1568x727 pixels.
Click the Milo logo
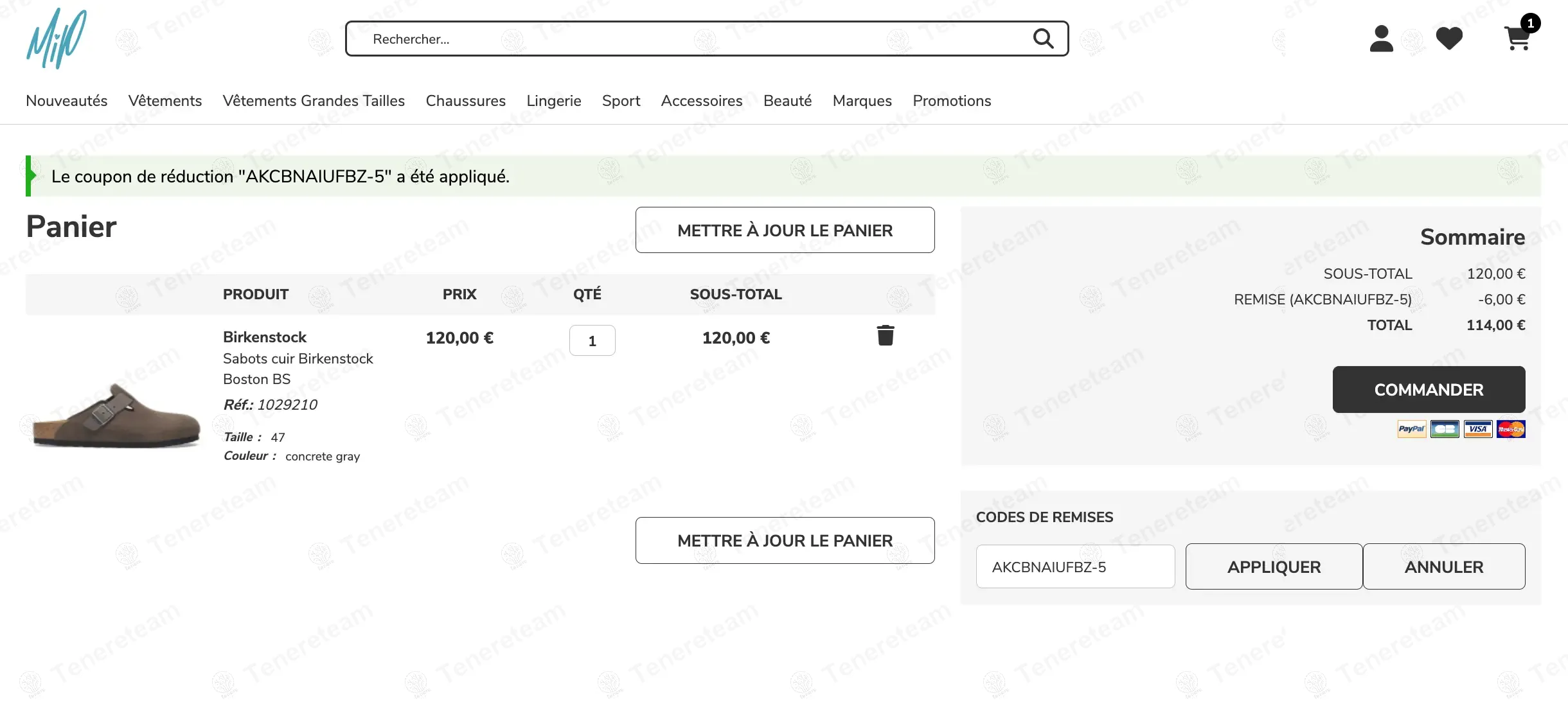pyautogui.click(x=57, y=39)
